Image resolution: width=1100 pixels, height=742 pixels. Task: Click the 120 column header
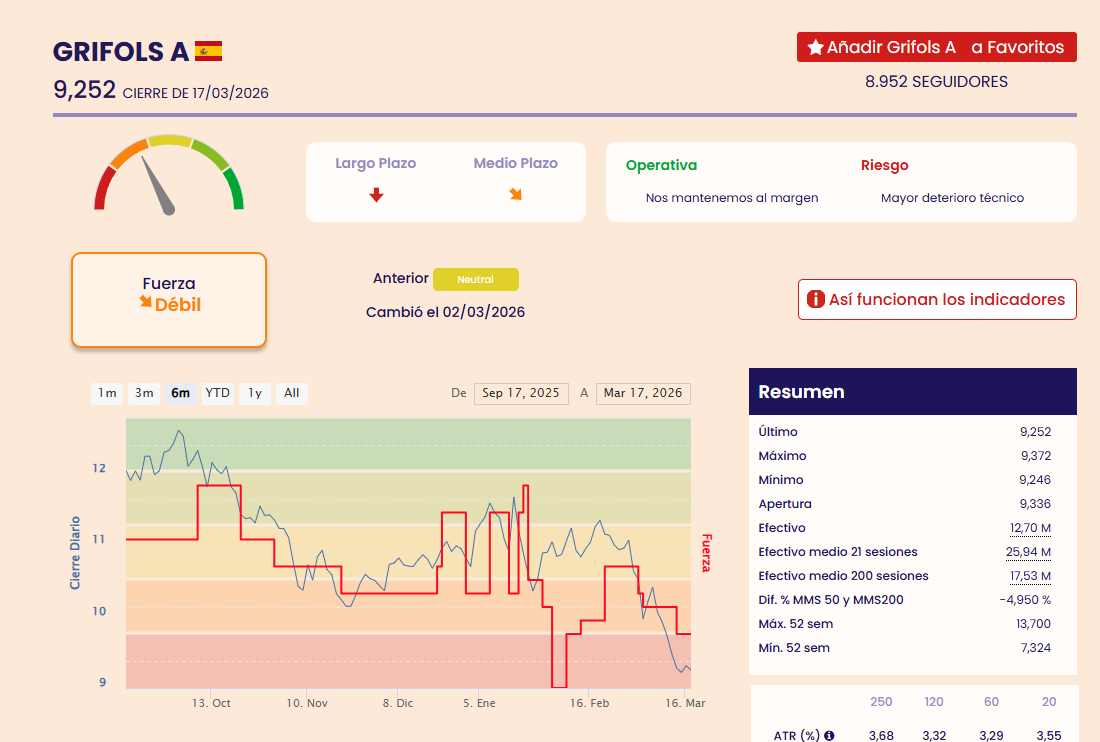pyautogui.click(x=934, y=702)
